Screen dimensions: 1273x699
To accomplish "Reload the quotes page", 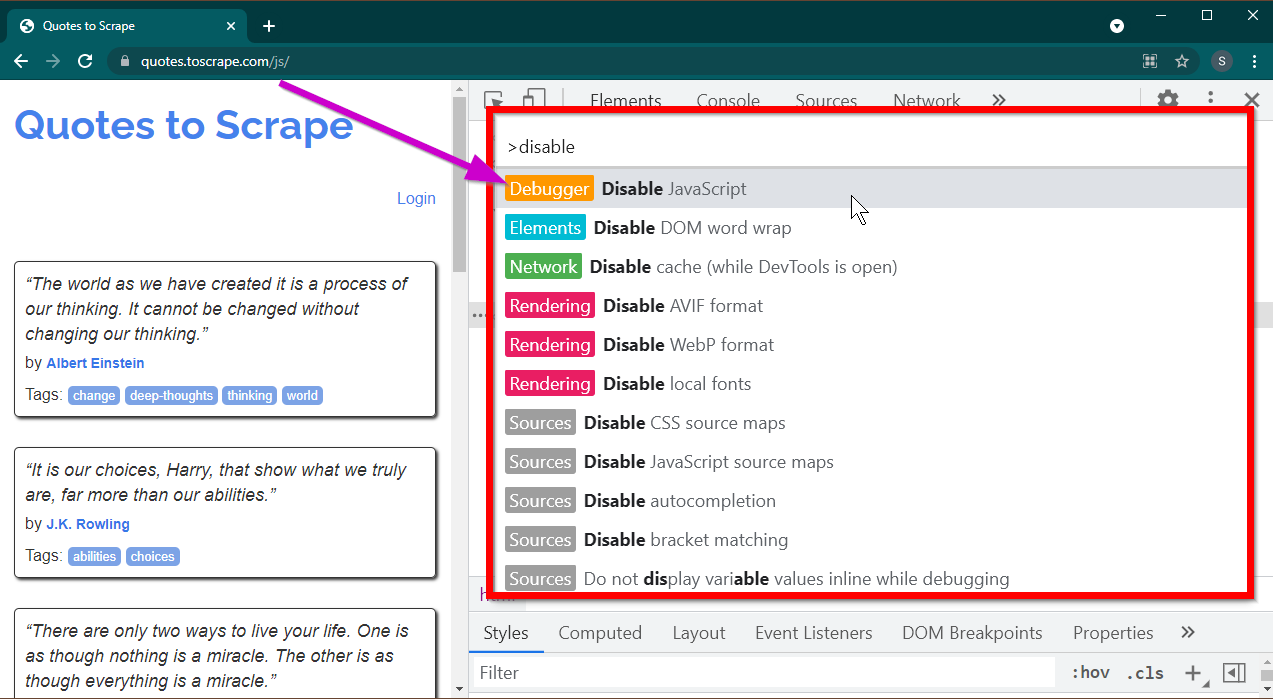I will 85,61.
